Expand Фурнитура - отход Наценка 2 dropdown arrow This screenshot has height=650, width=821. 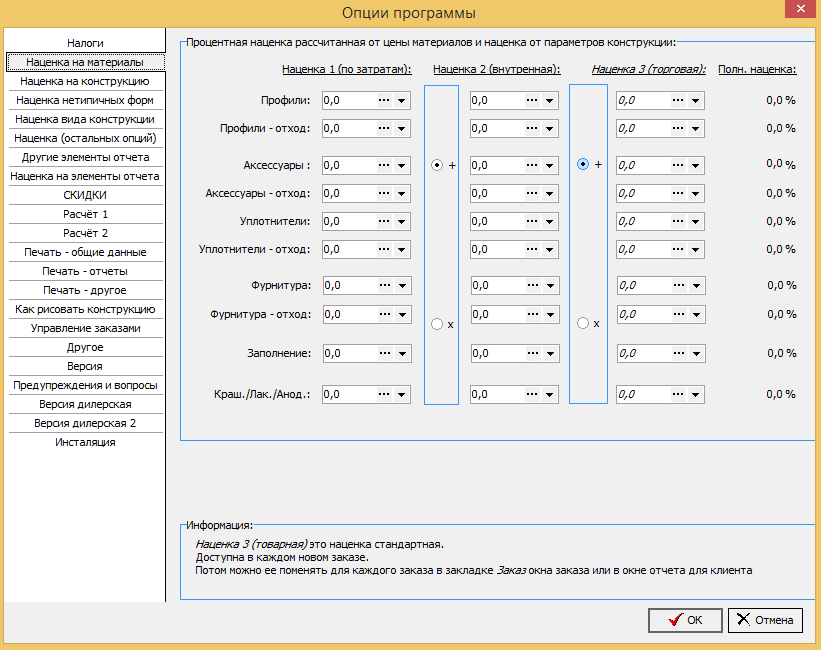[x=550, y=314]
